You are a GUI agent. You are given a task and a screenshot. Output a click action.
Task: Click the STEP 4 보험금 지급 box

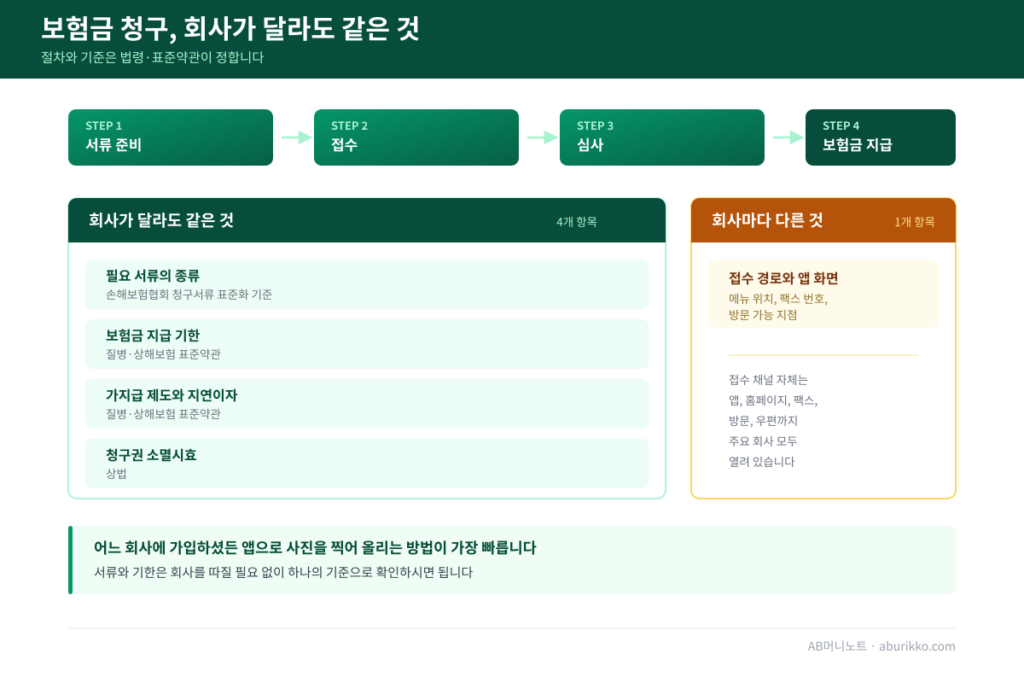tap(880, 137)
